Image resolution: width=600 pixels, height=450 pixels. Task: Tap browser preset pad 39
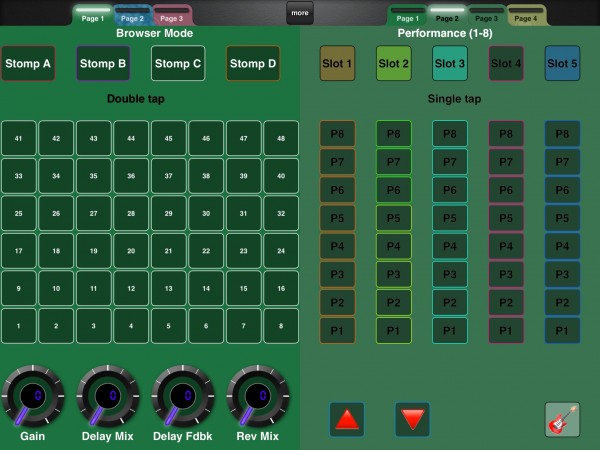click(244, 176)
